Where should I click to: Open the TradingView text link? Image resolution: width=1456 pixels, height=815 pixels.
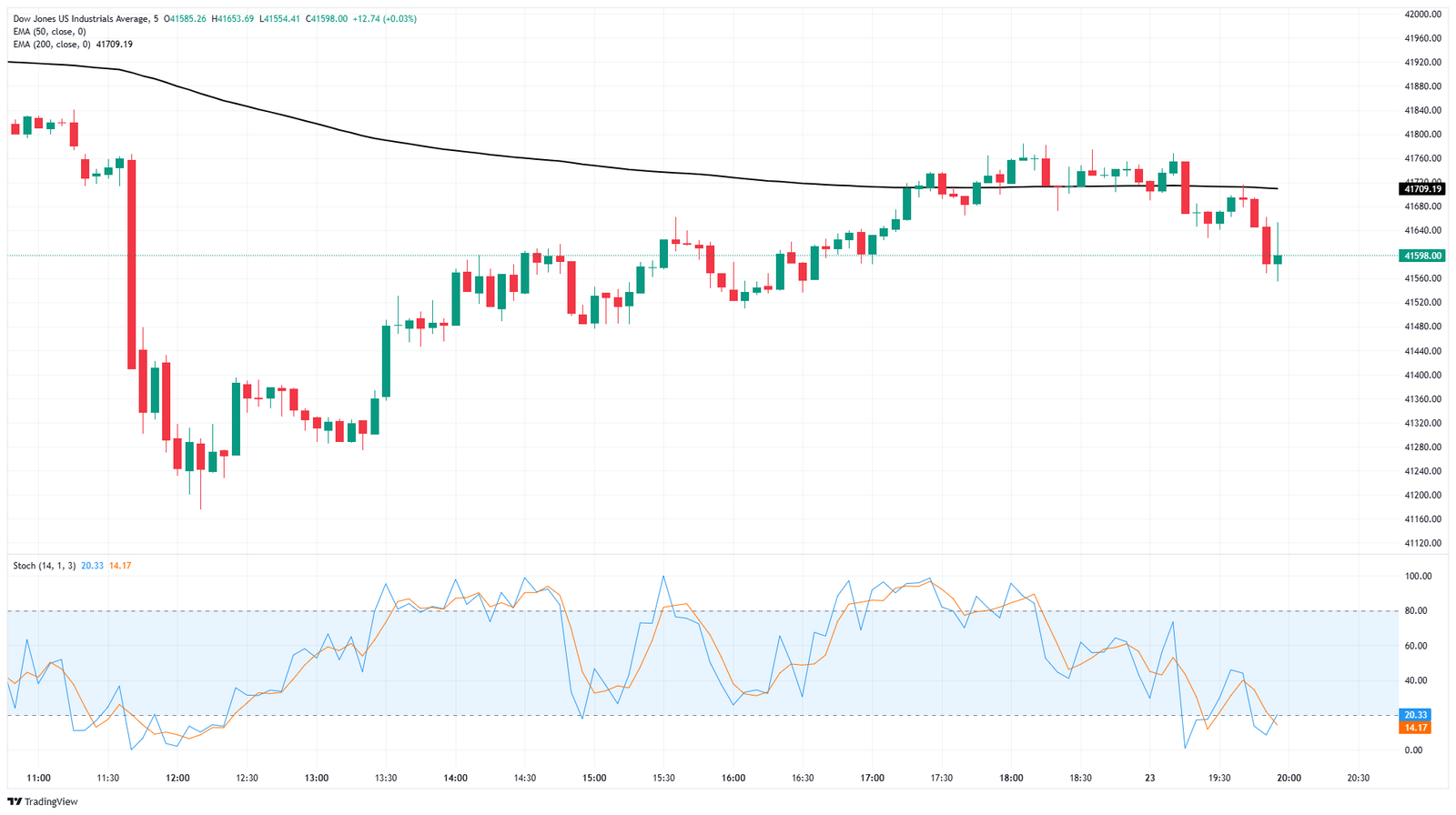[51, 801]
